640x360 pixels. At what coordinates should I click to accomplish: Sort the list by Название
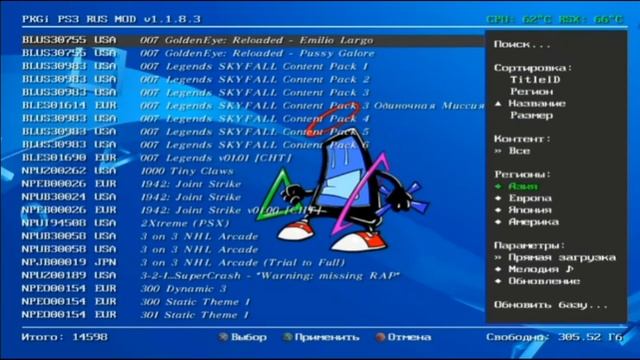[537, 103]
